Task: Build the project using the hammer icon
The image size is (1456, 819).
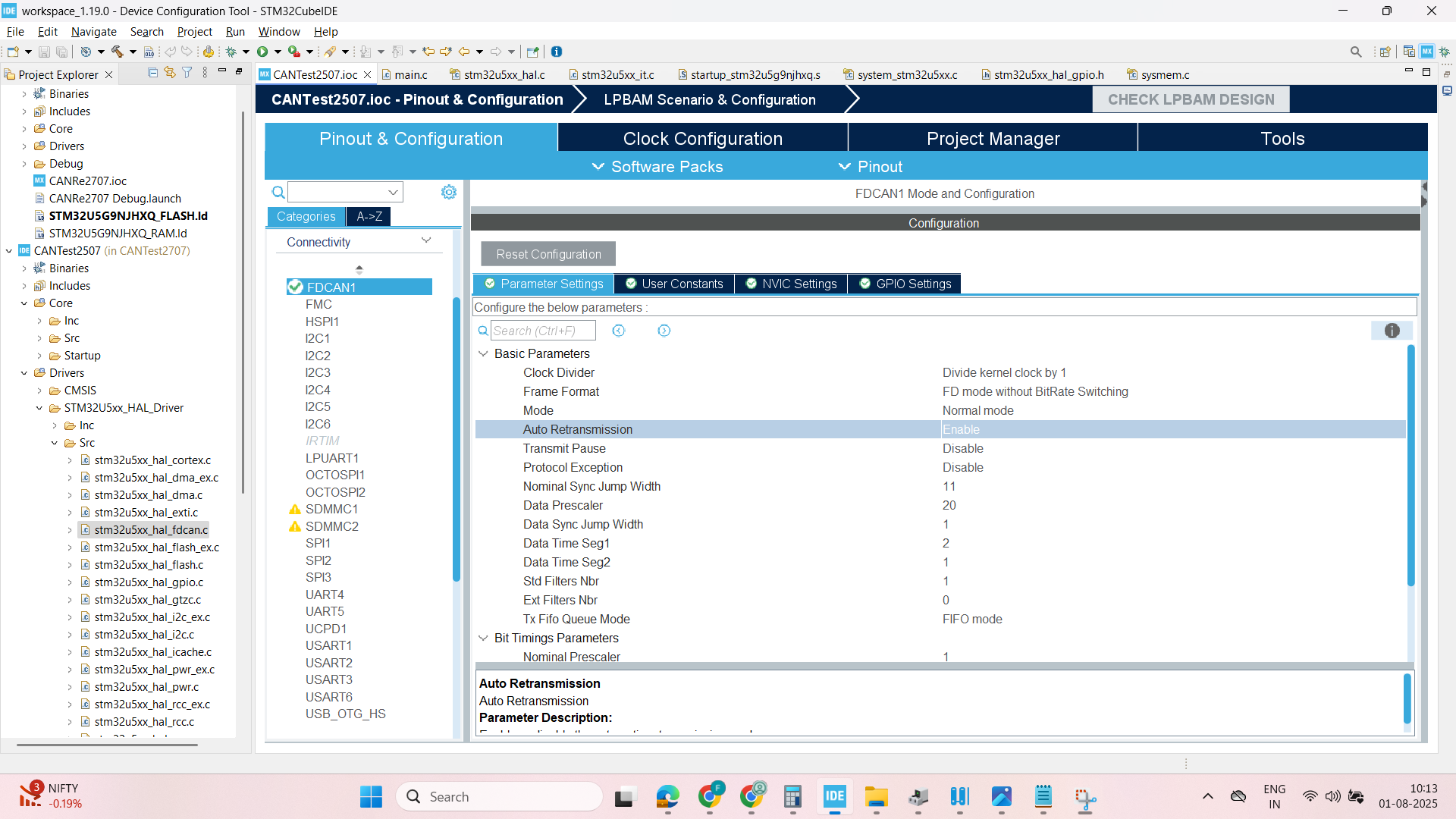Action: [x=118, y=51]
